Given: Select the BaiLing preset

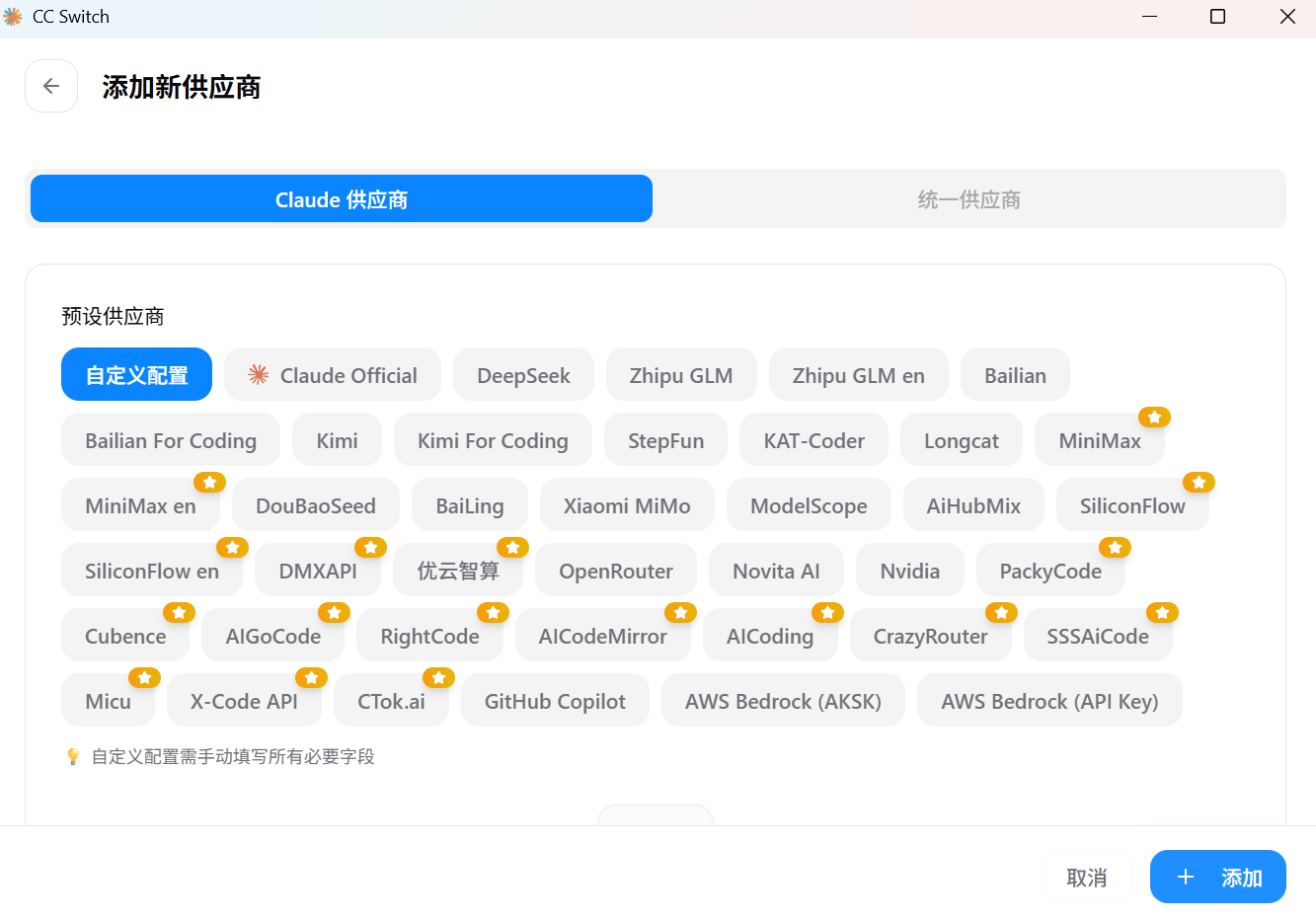Looking at the screenshot, I should (470, 504).
